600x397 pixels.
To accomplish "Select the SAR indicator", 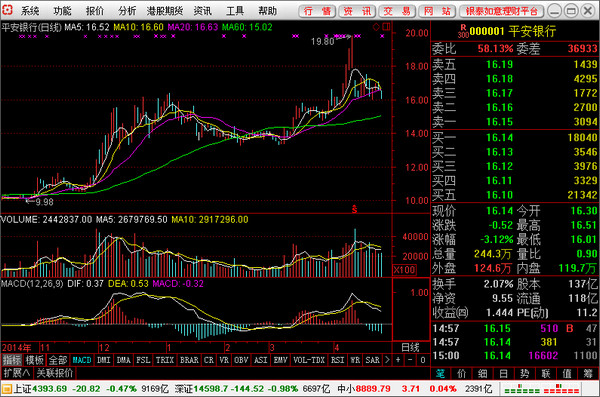I will [x=372, y=360].
